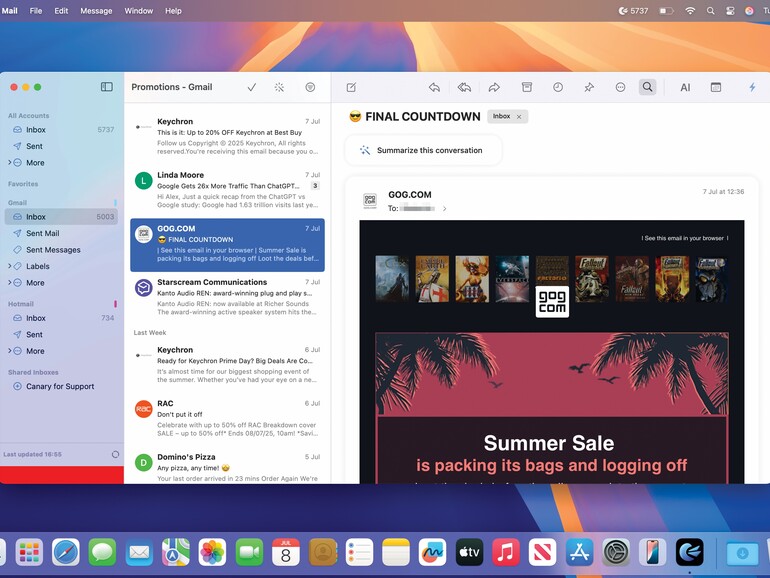Open the calendar panel icon
The image size is (770, 578).
click(716, 87)
